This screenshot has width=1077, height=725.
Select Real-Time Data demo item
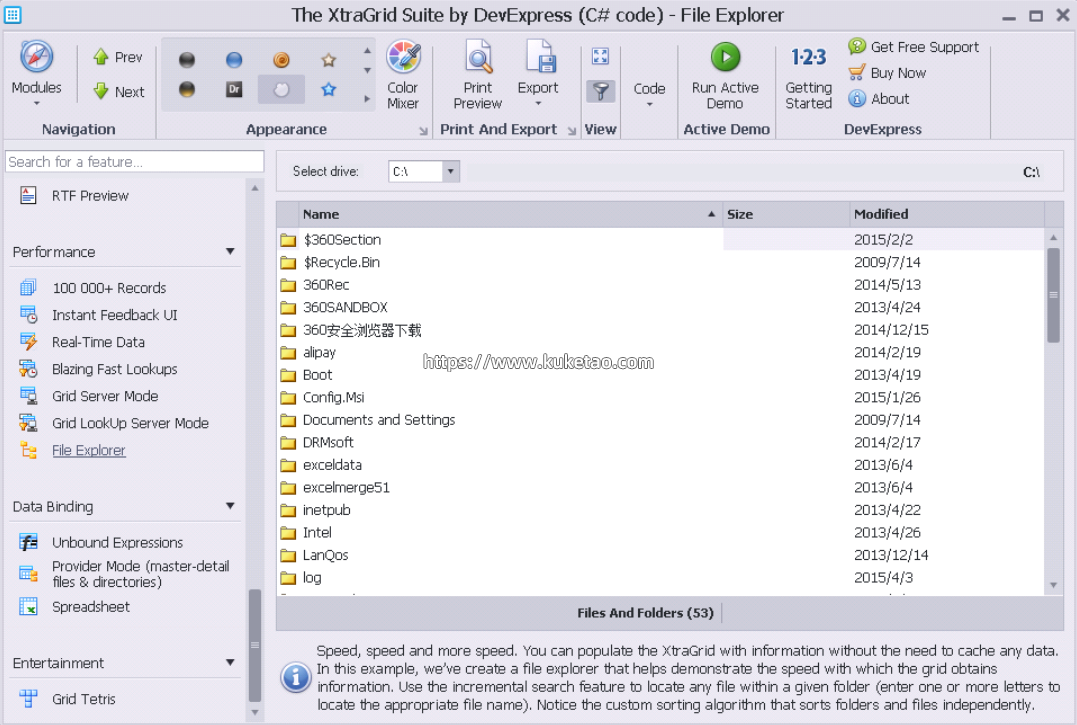tap(98, 342)
